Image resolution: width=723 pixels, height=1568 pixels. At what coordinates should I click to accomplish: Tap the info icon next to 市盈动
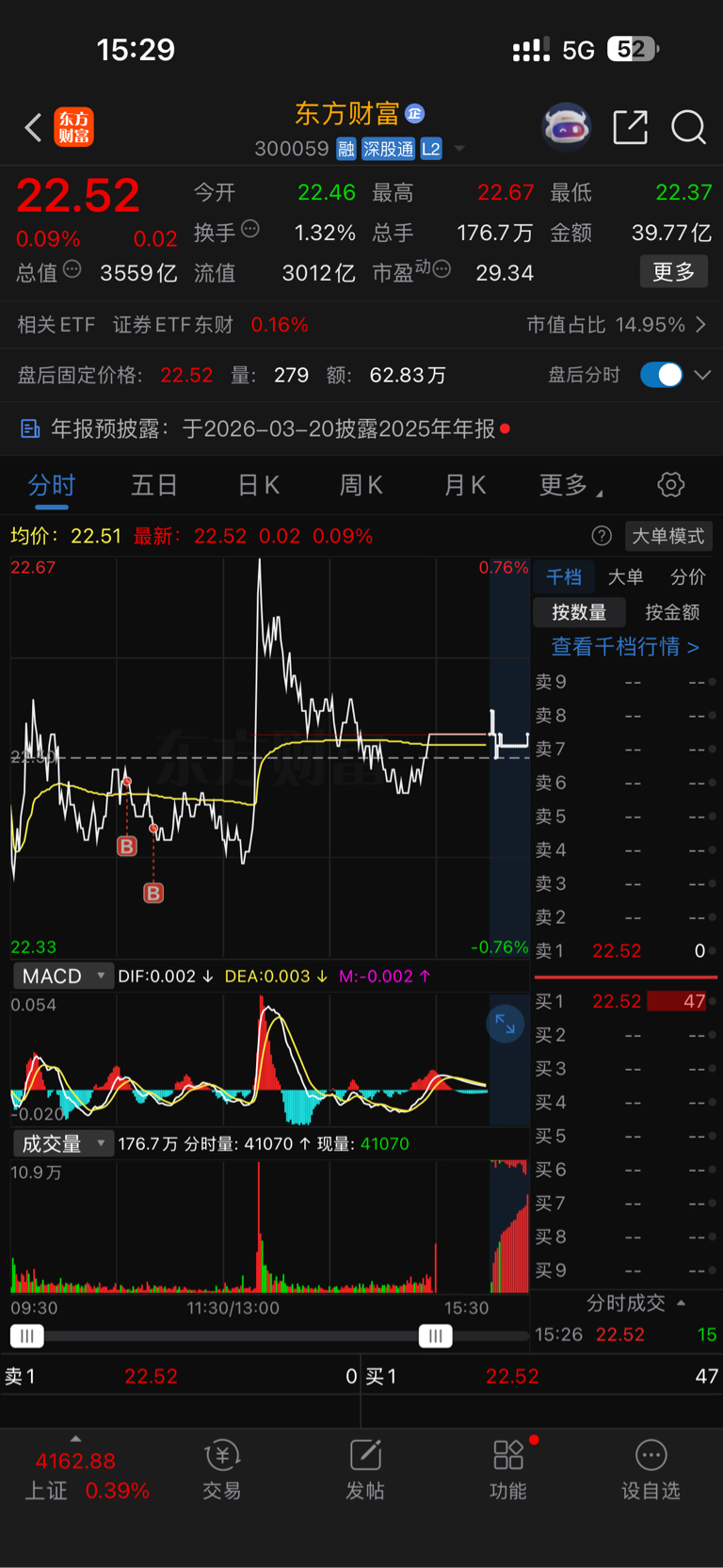point(442,270)
